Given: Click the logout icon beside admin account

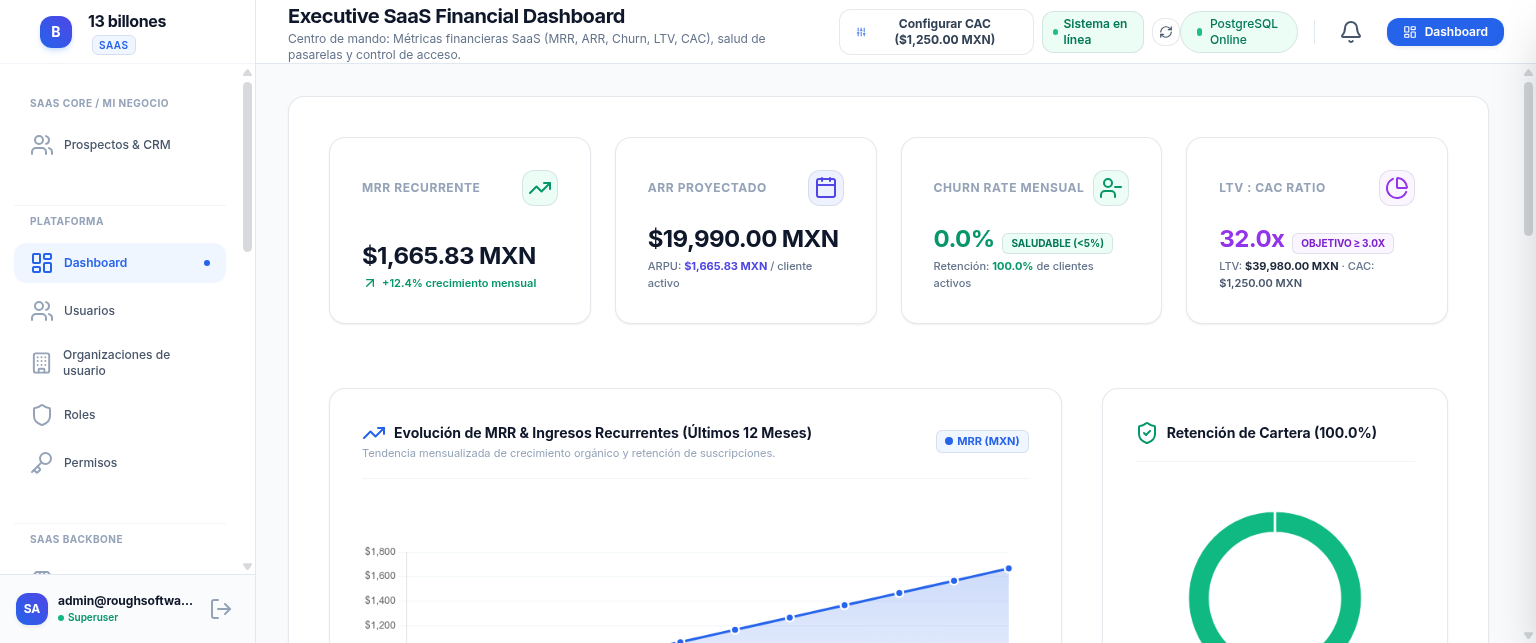Looking at the screenshot, I should click(x=221, y=608).
